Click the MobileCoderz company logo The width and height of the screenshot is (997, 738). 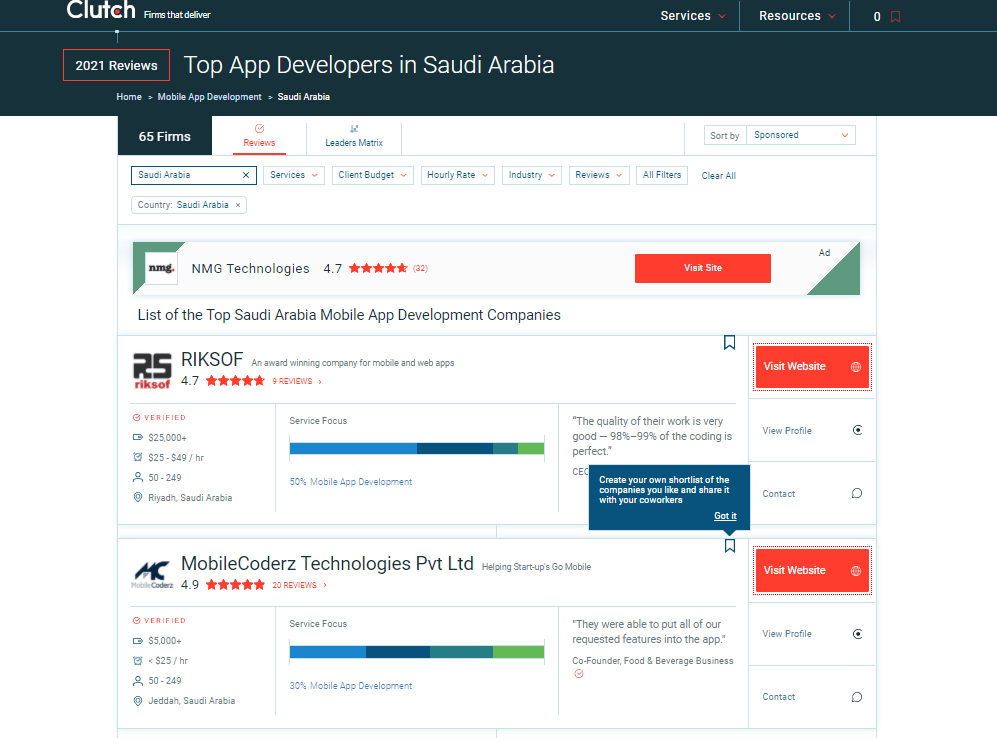pyautogui.click(x=152, y=575)
